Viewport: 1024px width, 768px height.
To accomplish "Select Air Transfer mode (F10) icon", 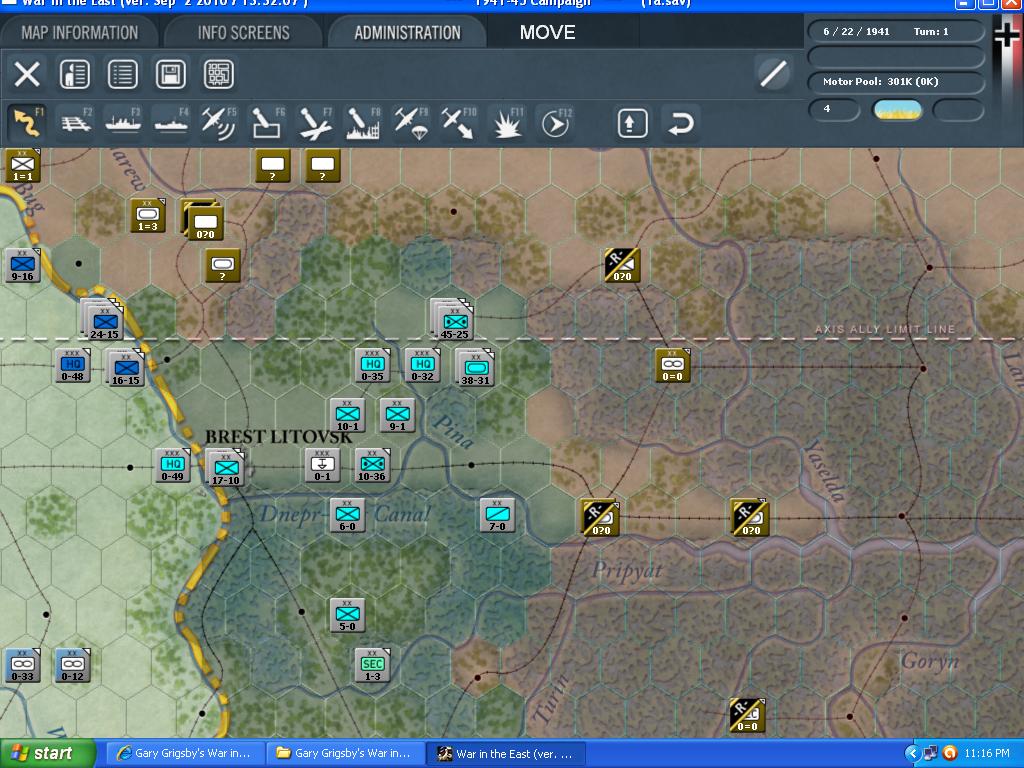I will (x=458, y=123).
